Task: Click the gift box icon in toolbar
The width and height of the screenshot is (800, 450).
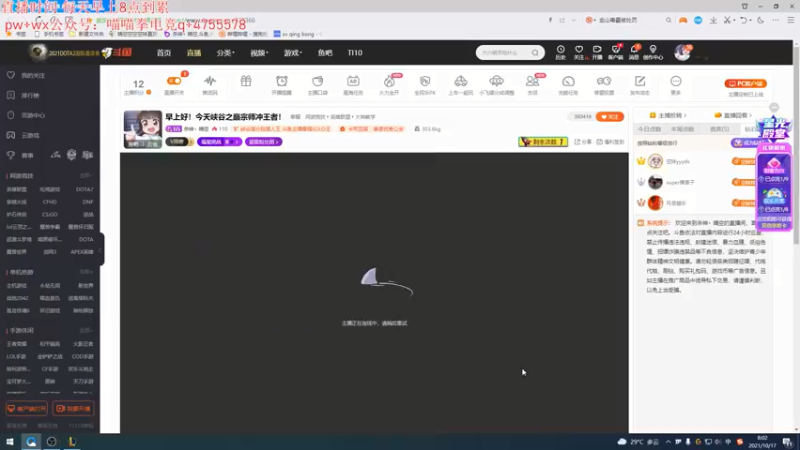Action: tap(246, 81)
